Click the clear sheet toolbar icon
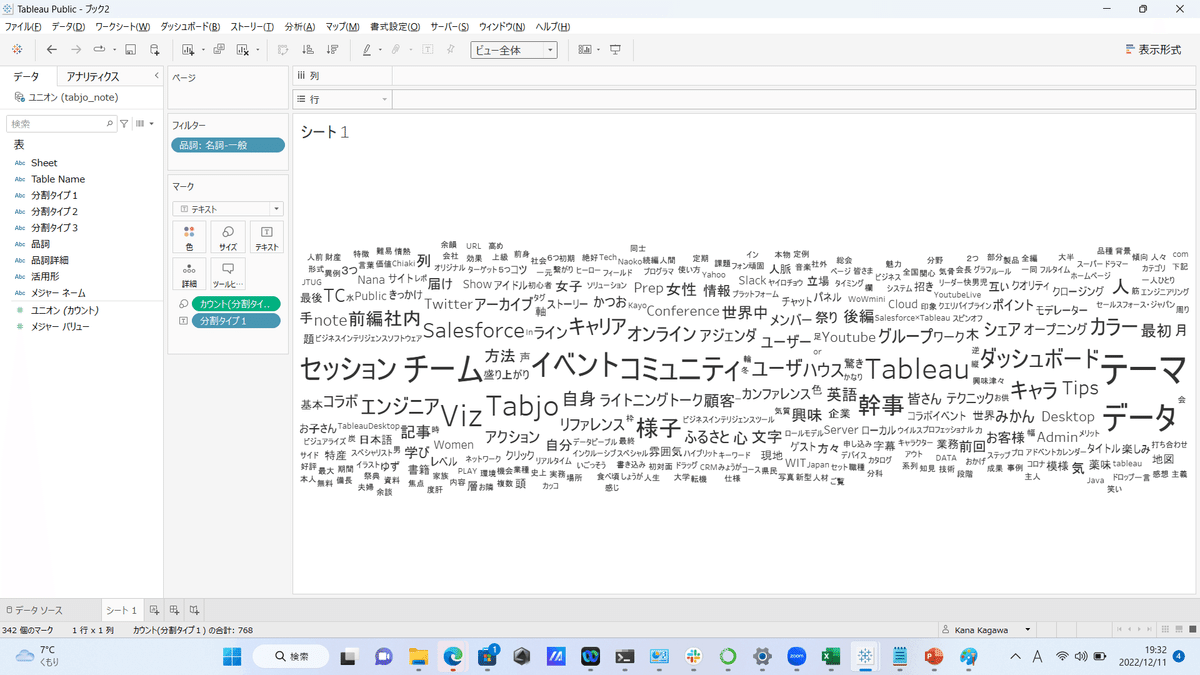The height and width of the screenshot is (675, 1200). (x=243, y=50)
